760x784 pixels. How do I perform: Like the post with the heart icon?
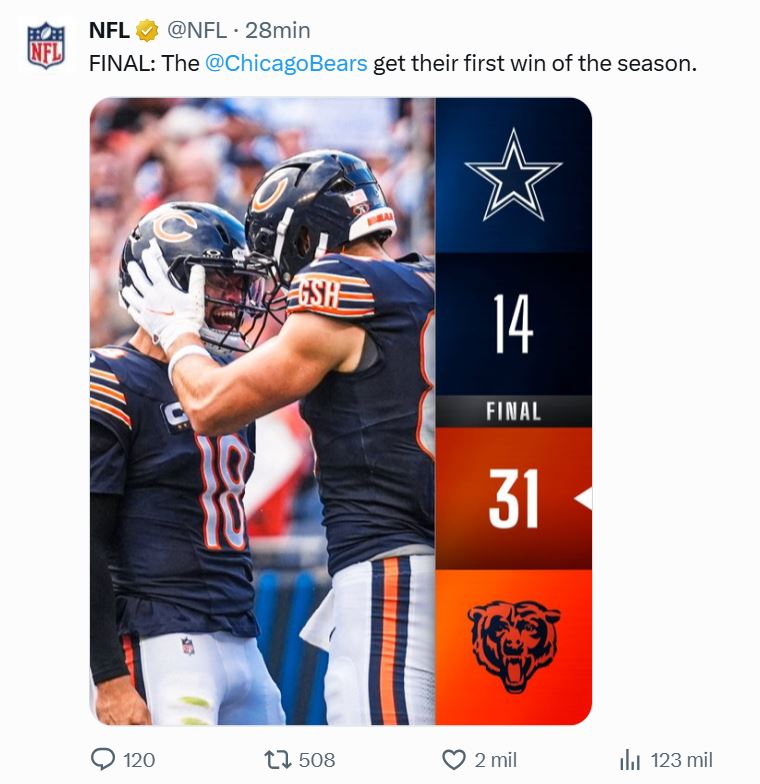tap(454, 760)
